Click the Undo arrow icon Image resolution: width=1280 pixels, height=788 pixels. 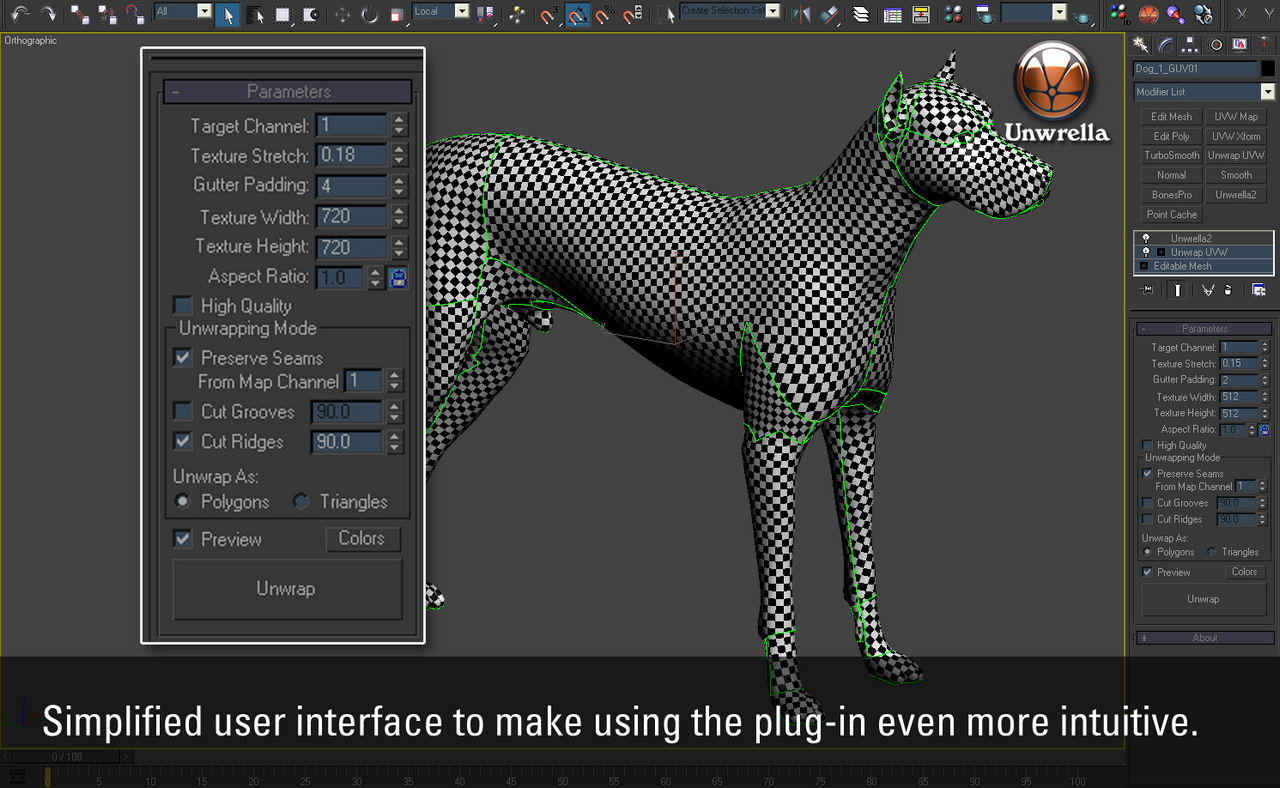[20, 14]
